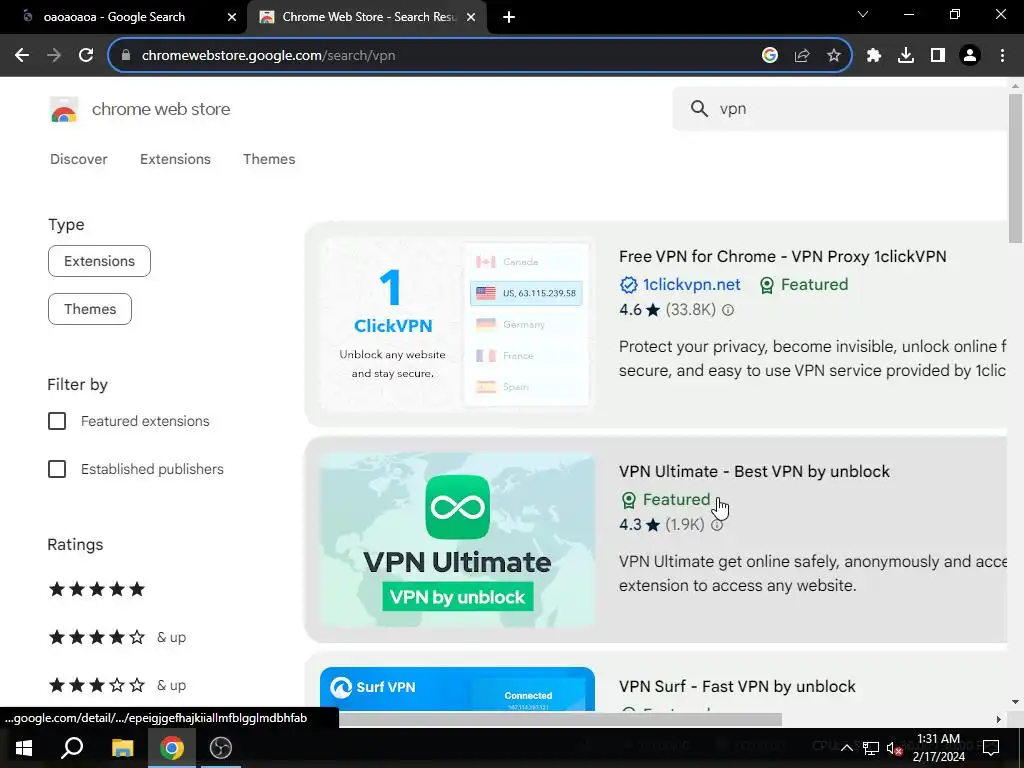This screenshot has width=1024, height=768.
Task: Open the Extensions puzzle icon
Action: [874, 56]
